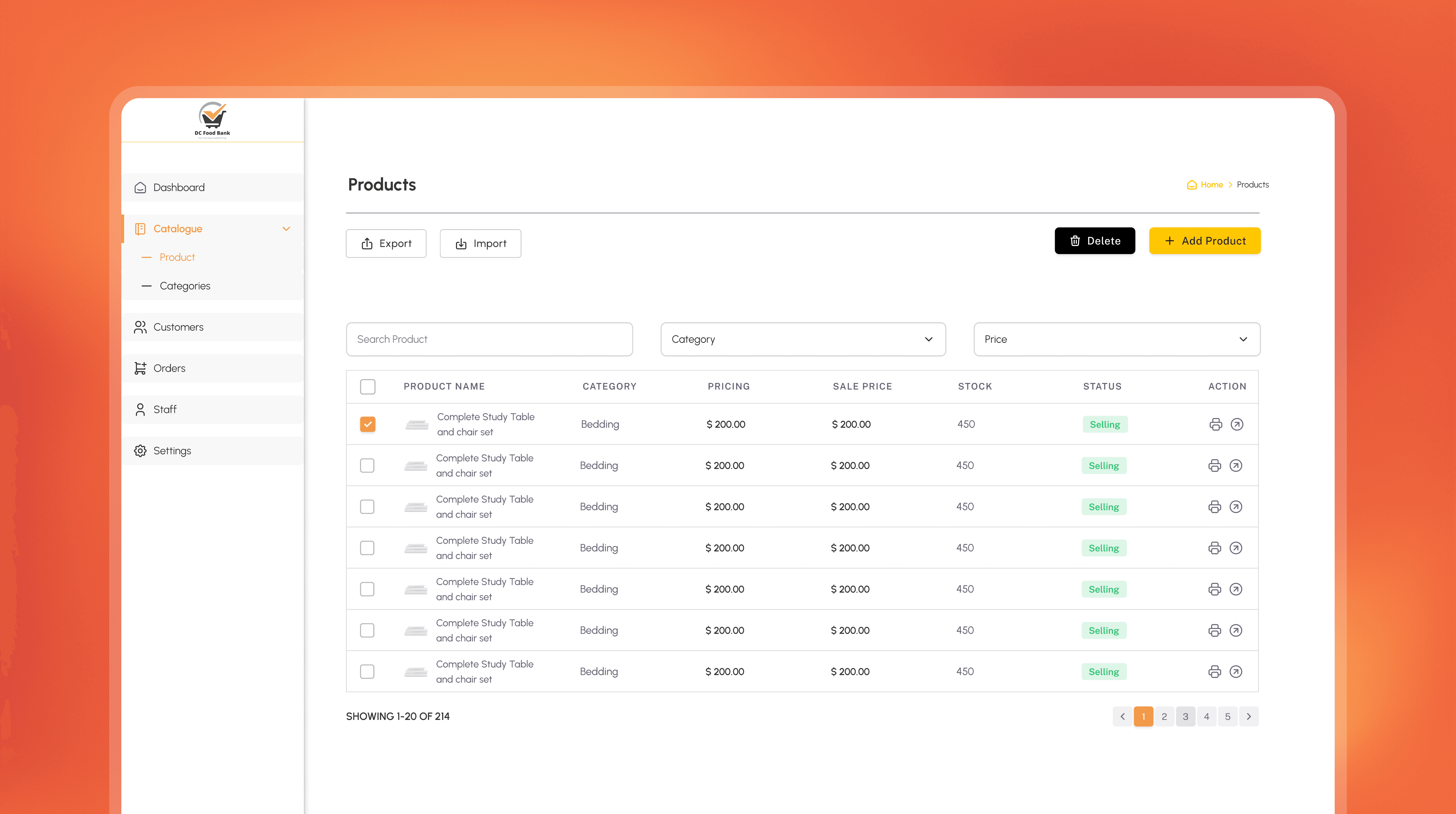Open the arrow link icon in last product row
The image size is (1456, 814).
click(1236, 672)
